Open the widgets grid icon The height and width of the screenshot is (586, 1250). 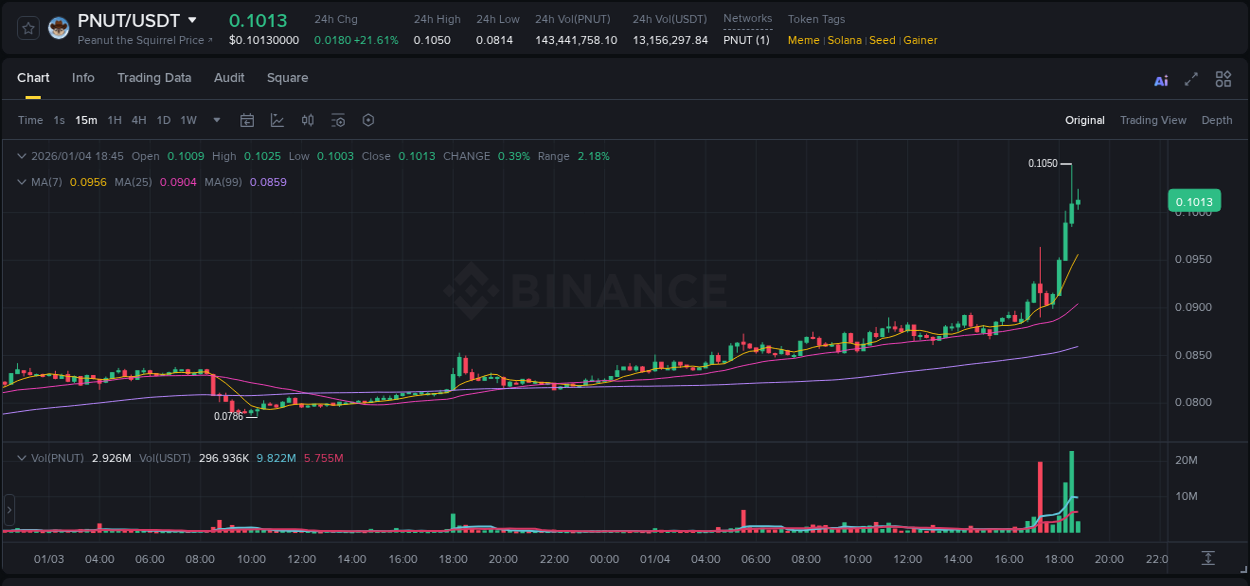pyautogui.click(x=1223, y=78)
